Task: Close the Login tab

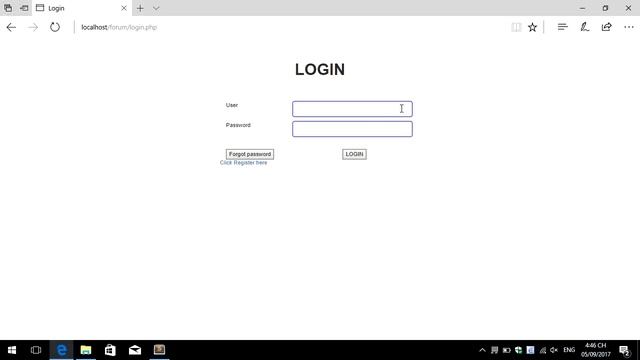Action: pyautogui.click(x=124, y=8)
